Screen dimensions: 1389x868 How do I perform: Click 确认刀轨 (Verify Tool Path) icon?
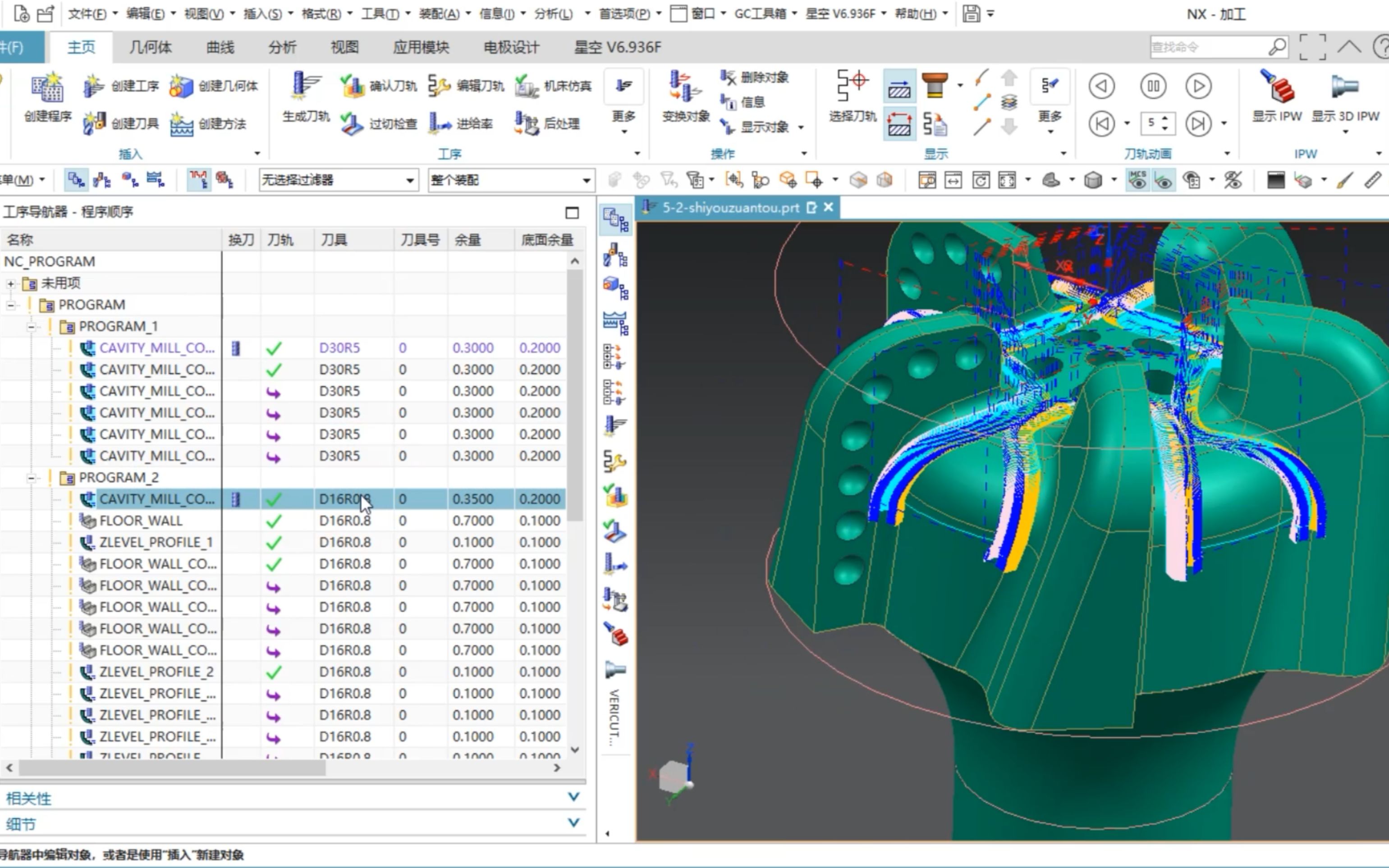[x=352, y=86]
